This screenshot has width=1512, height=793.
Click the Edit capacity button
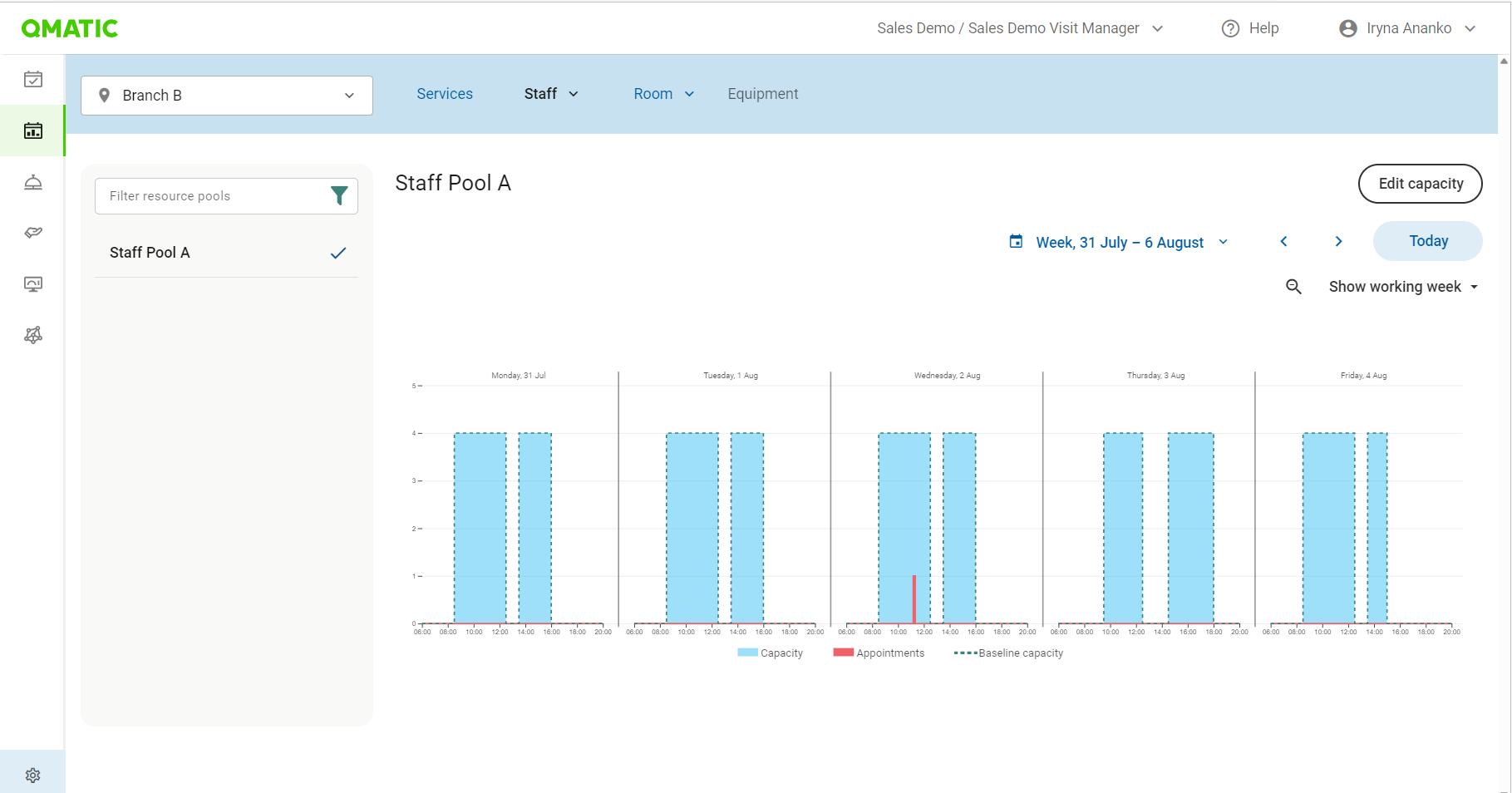(x=1420, y=184)
